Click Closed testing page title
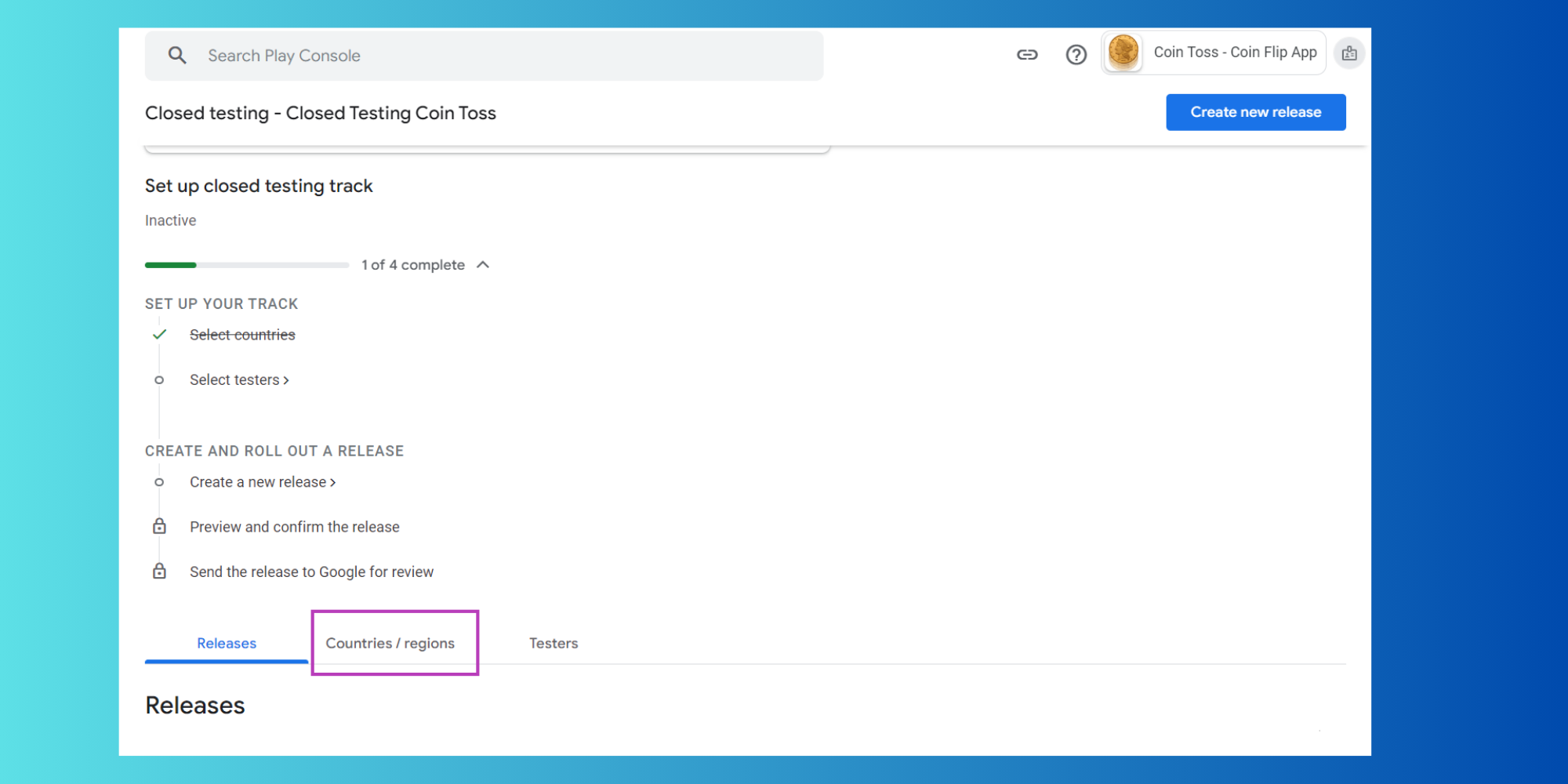 pyautogui.click(x=321, y=113)
